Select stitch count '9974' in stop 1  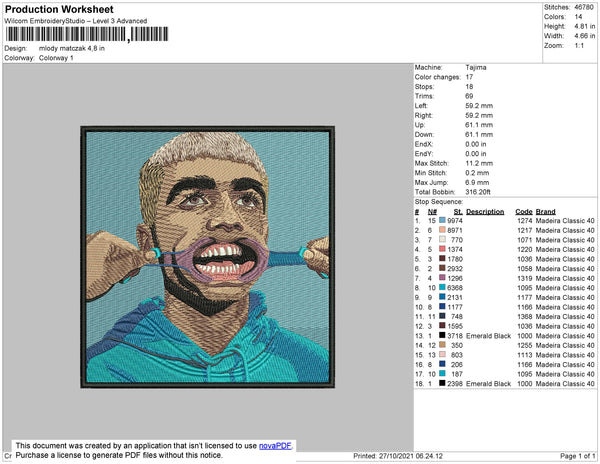pyautogui.click(x=455, y=221)
